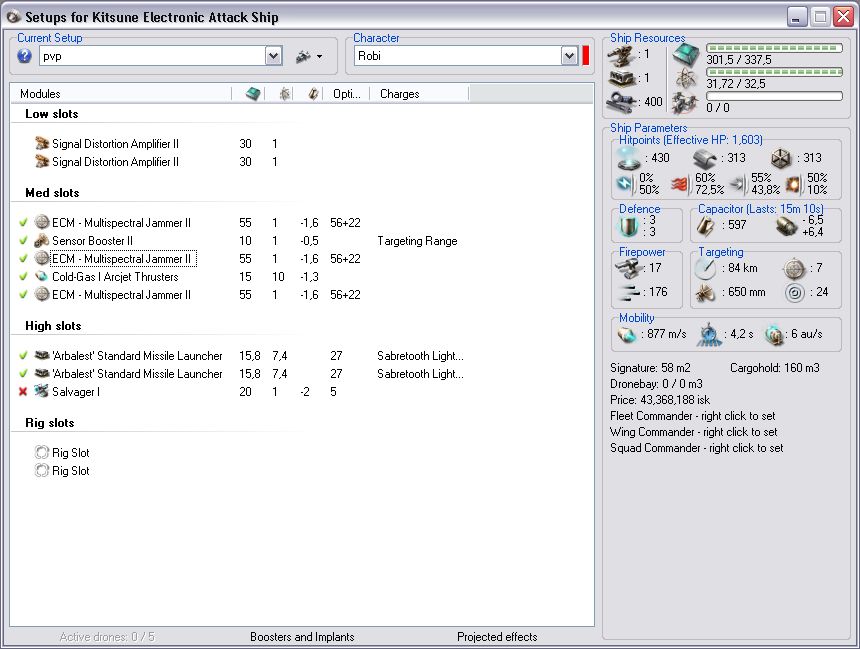
Task: Click first Arbalest missile launcher icon
Action: (x=42, y=355)
